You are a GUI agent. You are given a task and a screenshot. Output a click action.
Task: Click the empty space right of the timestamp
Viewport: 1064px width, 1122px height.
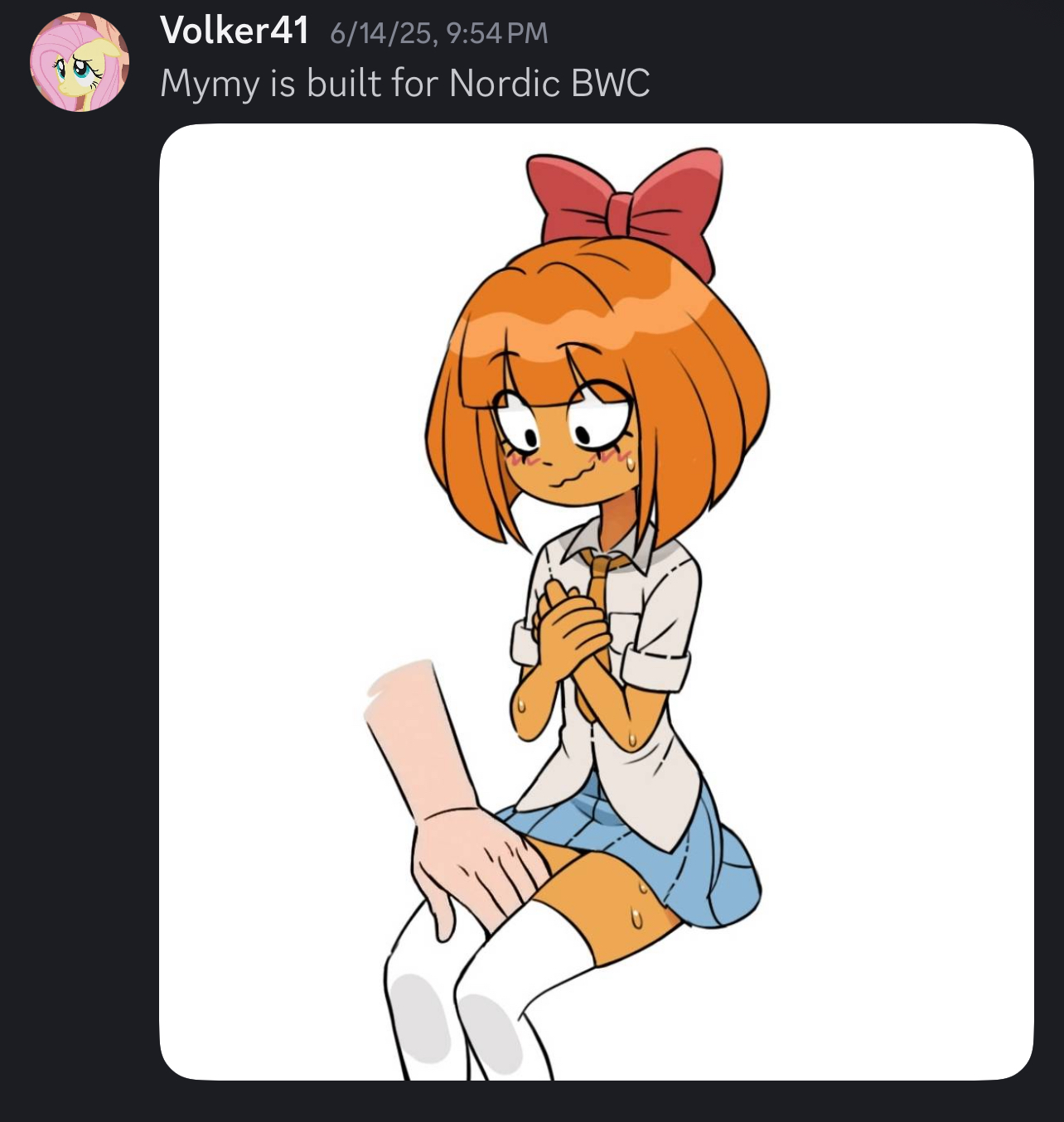pyautogui.click(x=796, y=33)
